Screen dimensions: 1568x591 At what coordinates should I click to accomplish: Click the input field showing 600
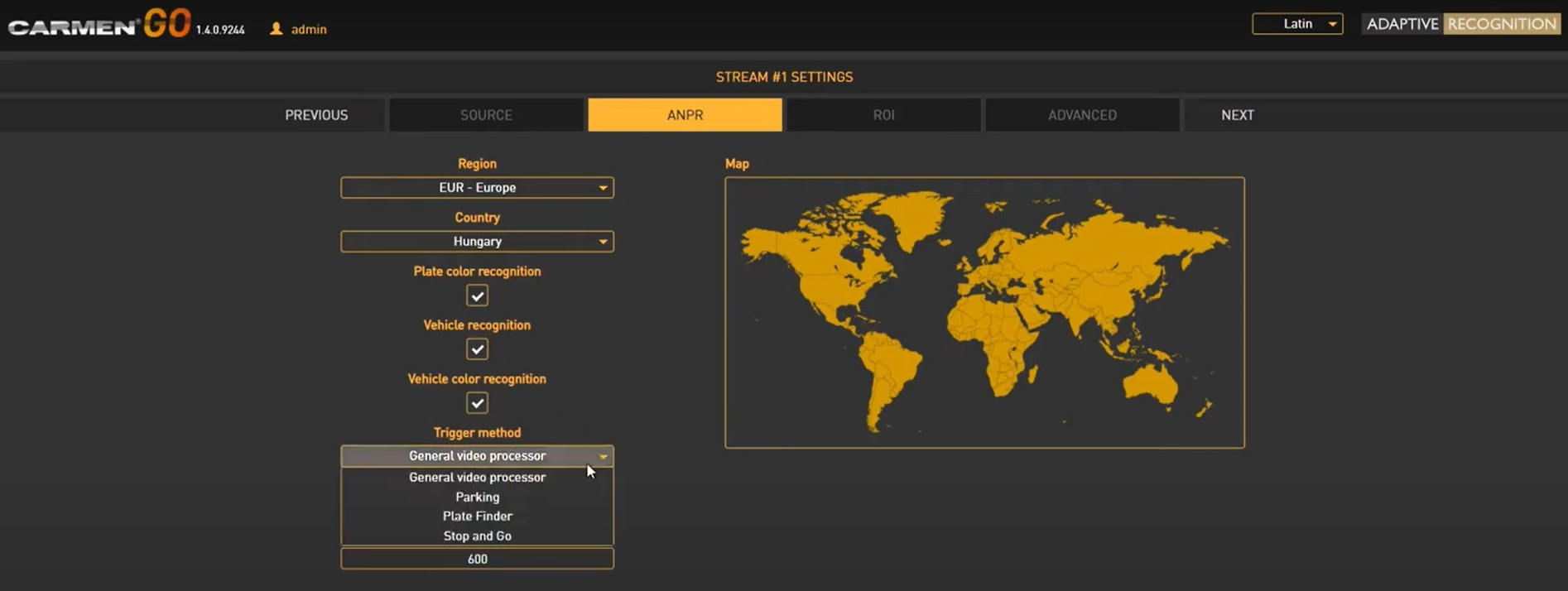click(x=477, y=559)
